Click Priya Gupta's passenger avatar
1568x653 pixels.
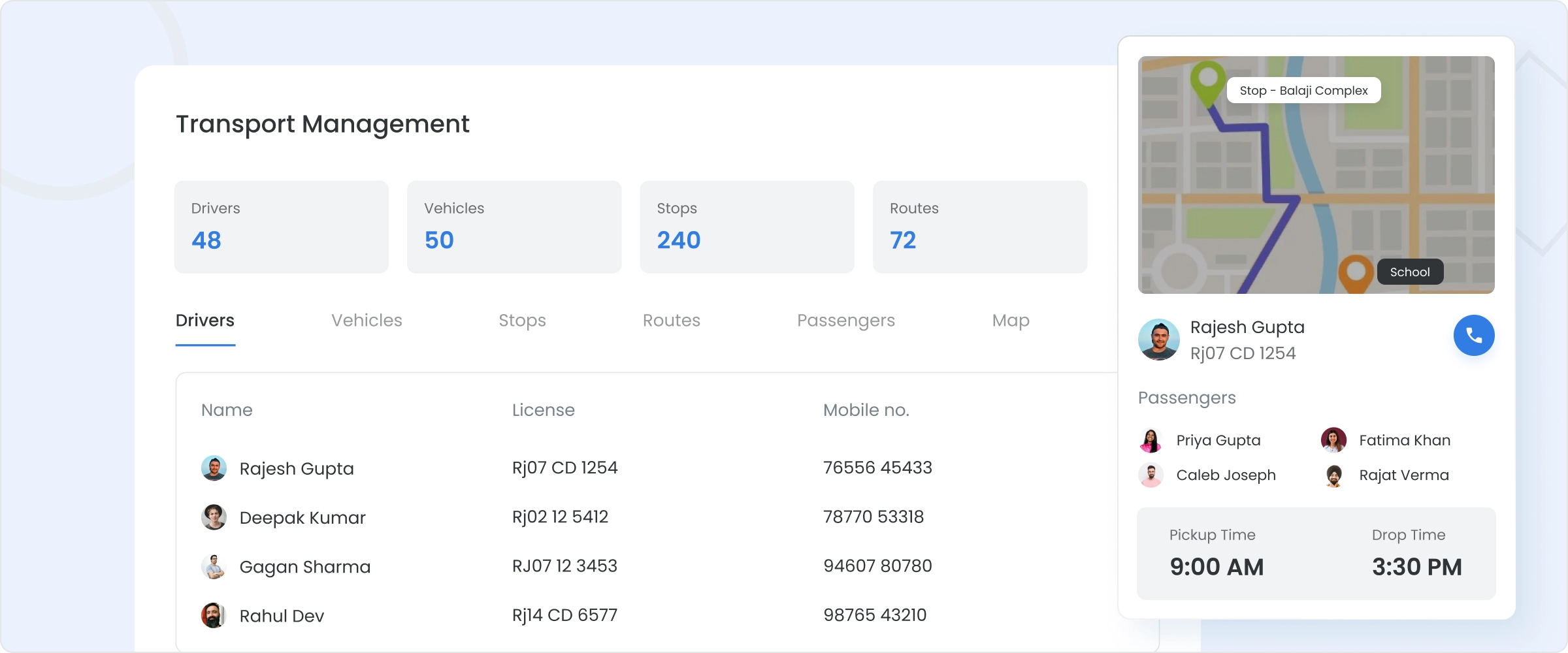click(1150, 440)
